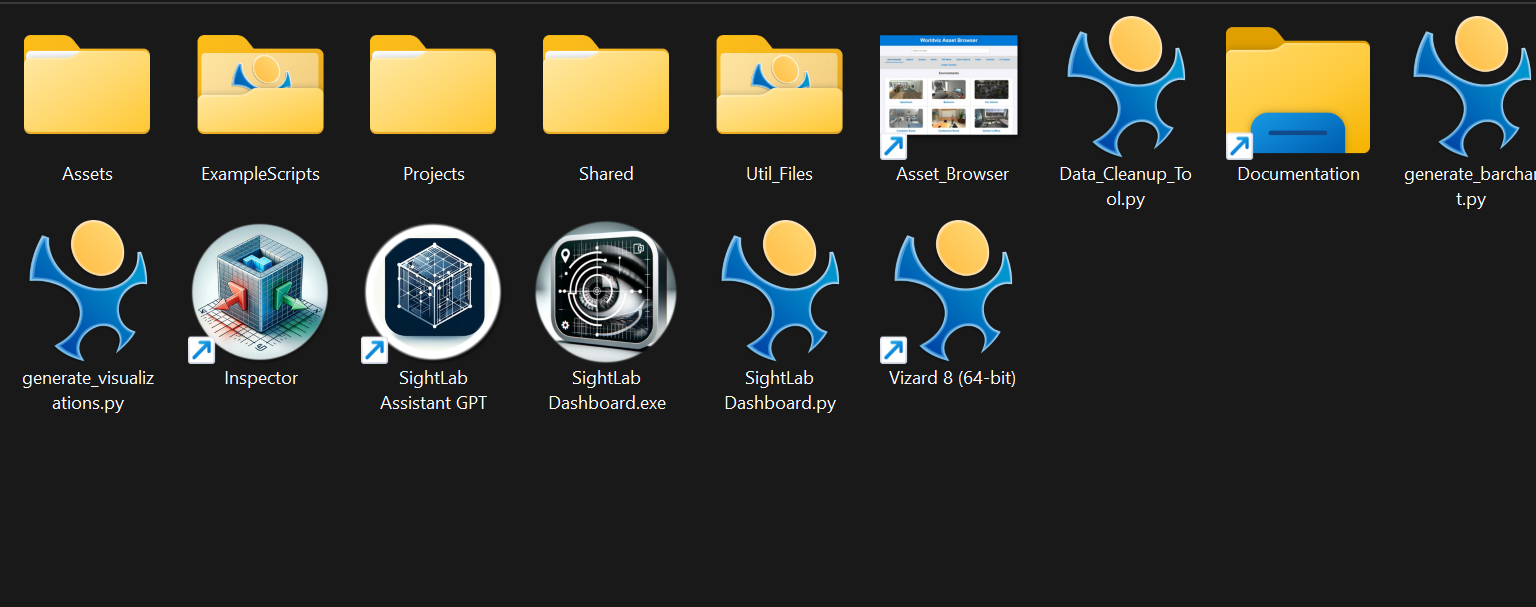Click the 'SightLab Dashboard.exe' name label

(607, 391)
